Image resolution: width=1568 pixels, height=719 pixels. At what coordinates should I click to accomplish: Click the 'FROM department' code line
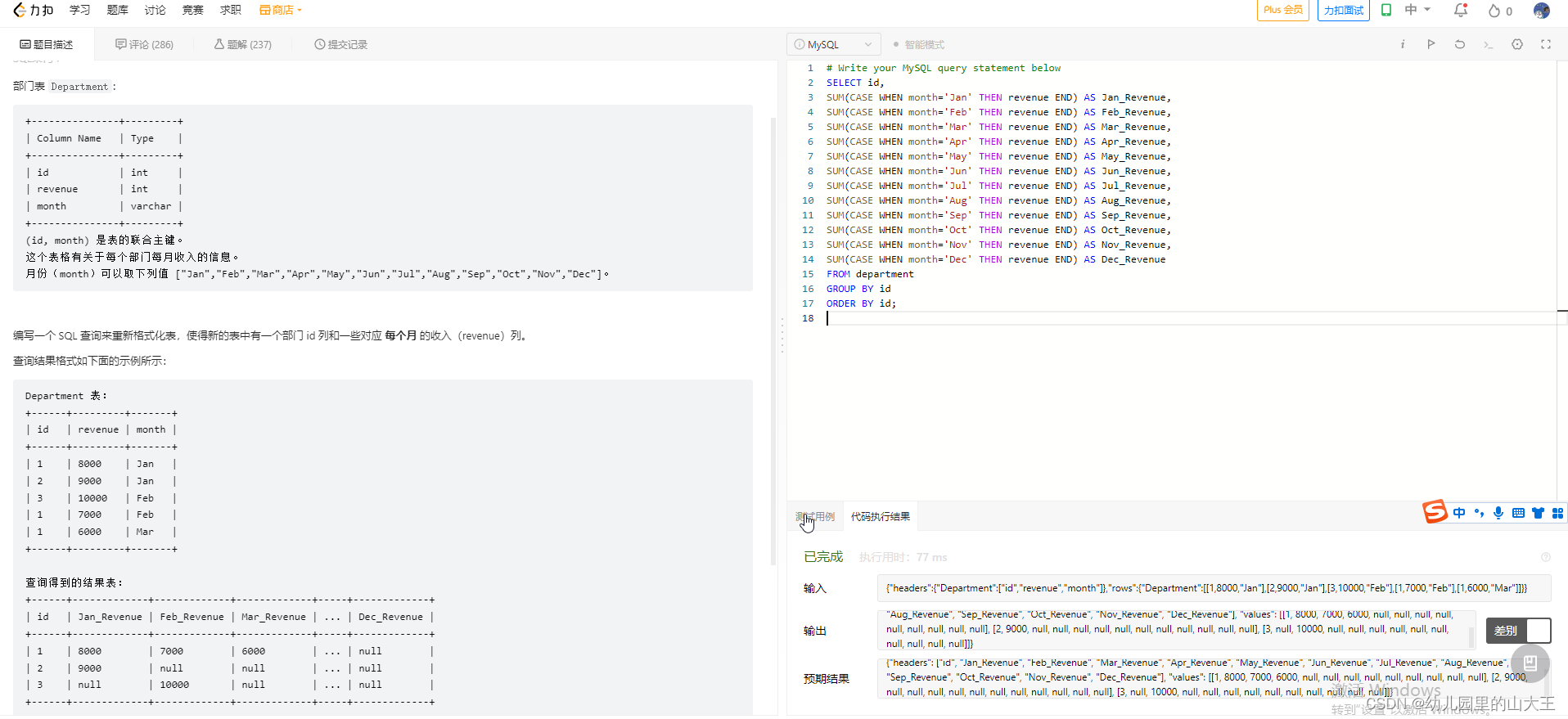point(870,274)
